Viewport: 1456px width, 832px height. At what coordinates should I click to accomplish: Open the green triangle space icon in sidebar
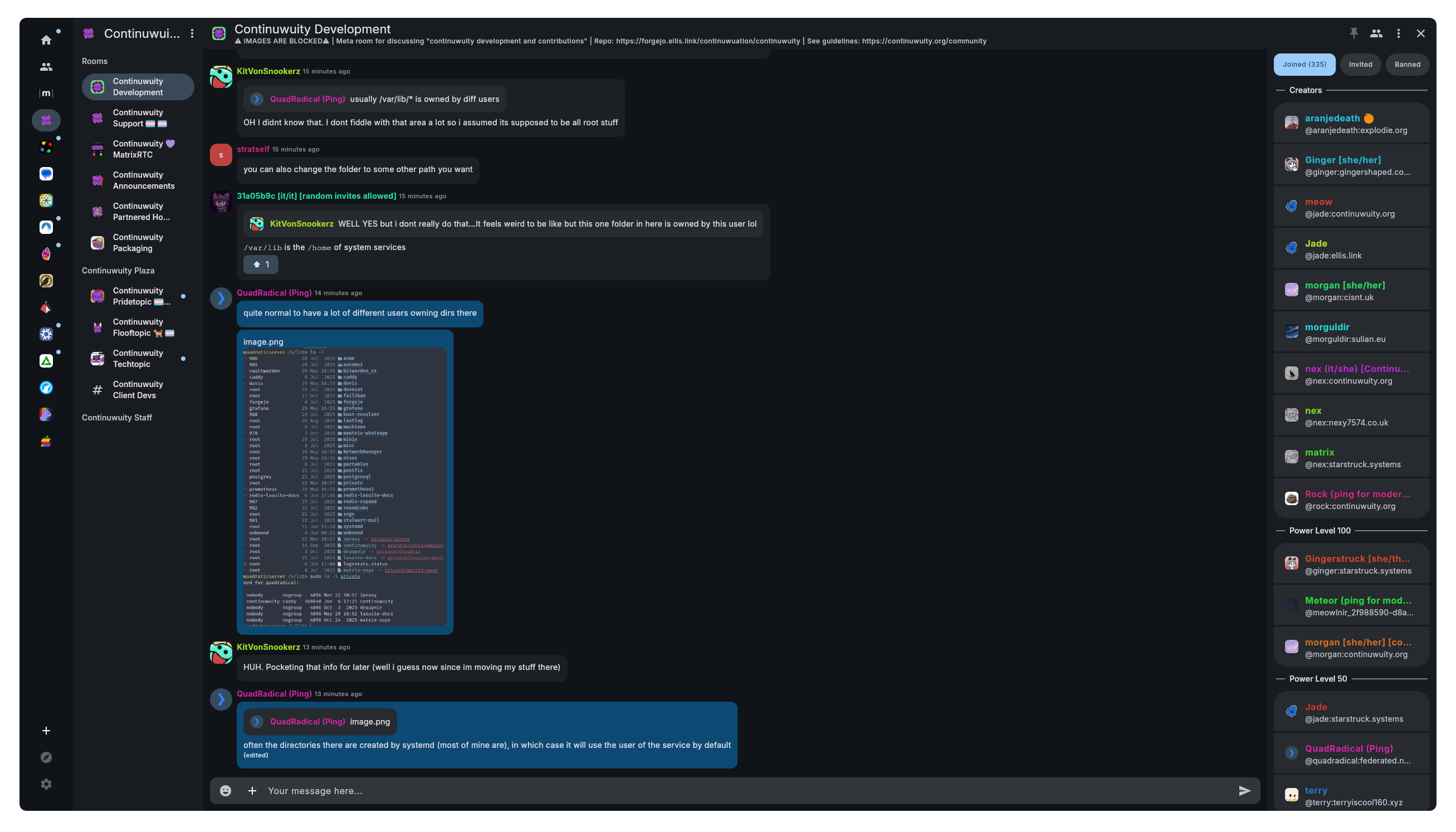tap(46, 361)
